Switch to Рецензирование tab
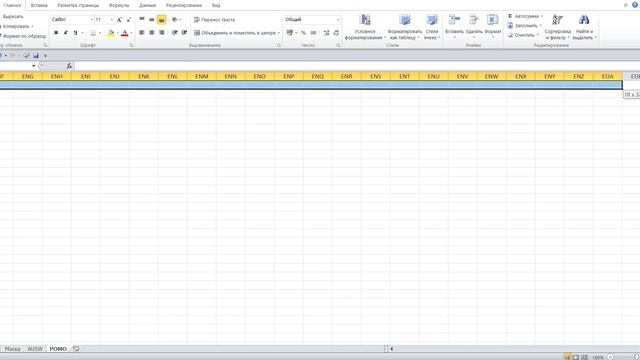This screenshot has height=360, width=640. pyautogui.click(x=184, y=5)
